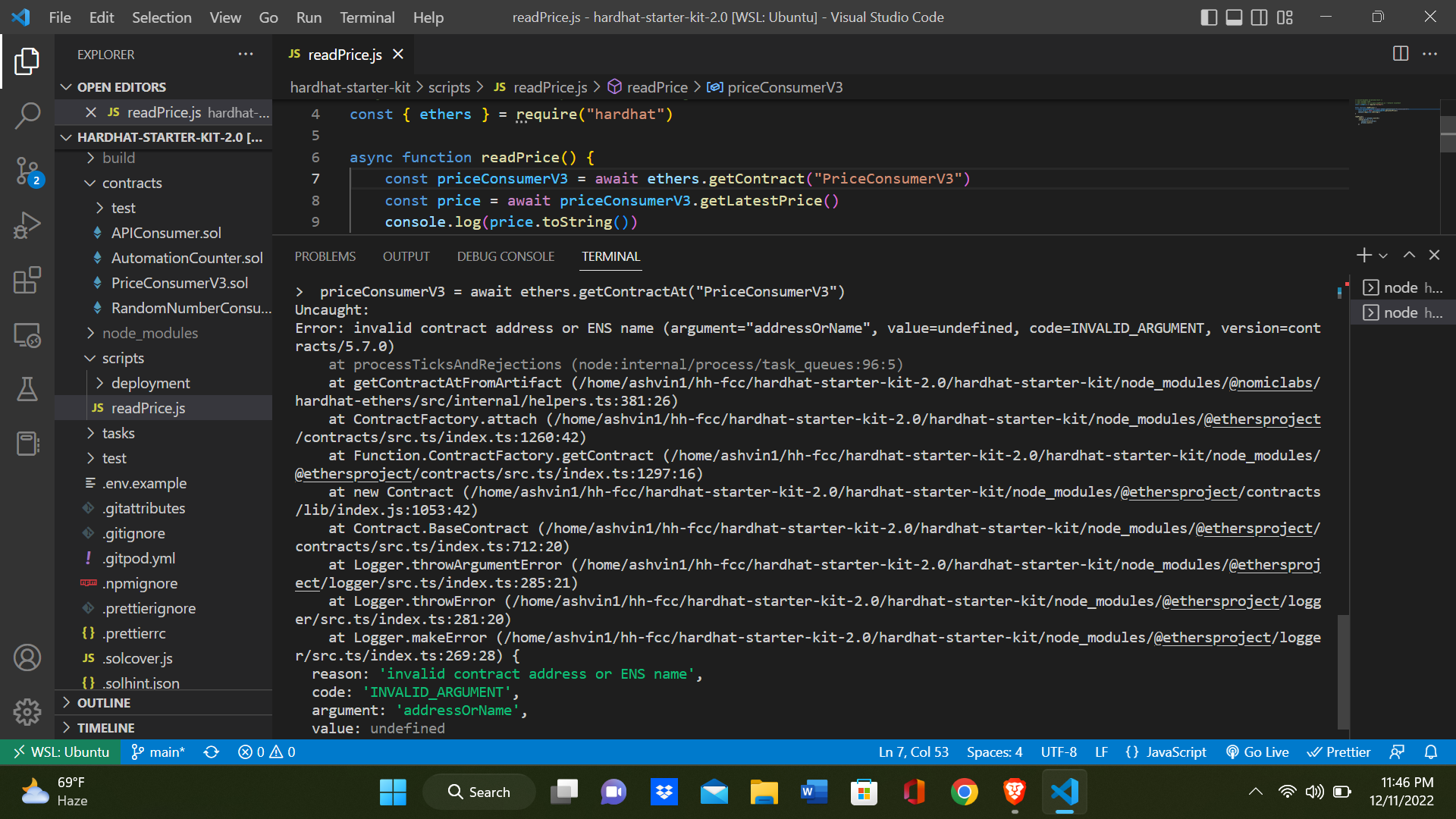This screenshot has height=819, width=1456.
Task: Select the first node terminal instance
Action: point(1404,287)
